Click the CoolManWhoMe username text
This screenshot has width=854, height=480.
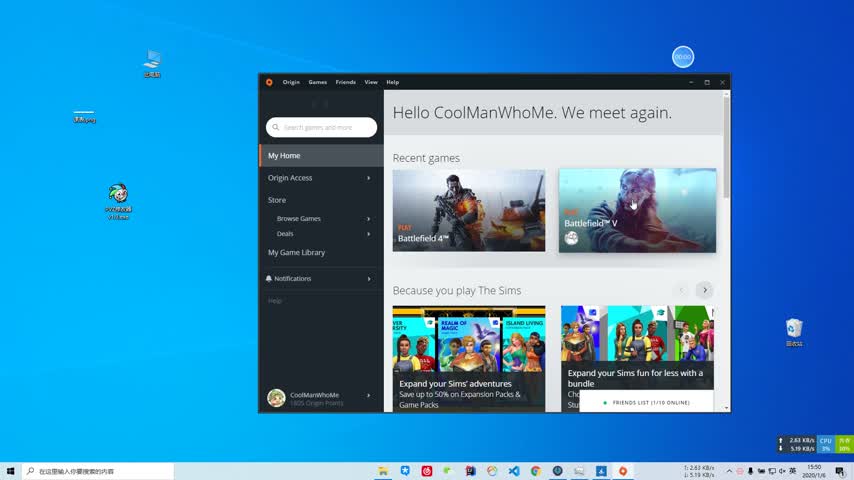314,395
